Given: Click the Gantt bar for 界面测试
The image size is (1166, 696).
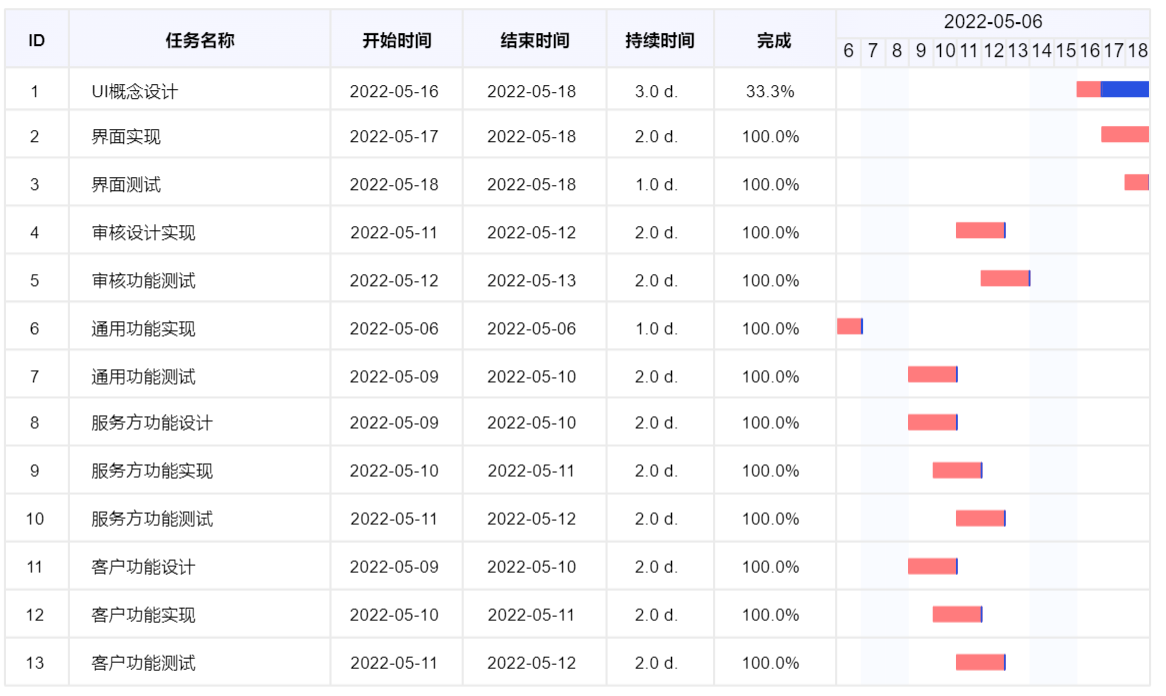Looking at the screenshot, I should (x=1137, y=182).
